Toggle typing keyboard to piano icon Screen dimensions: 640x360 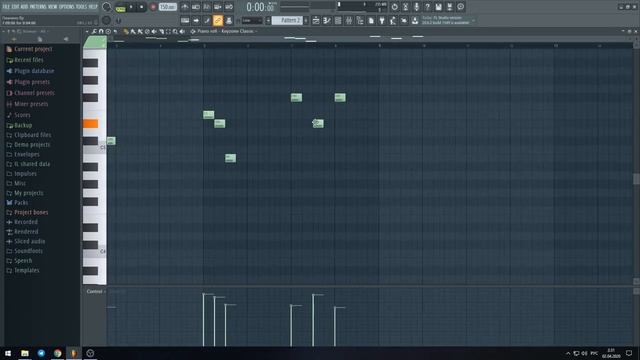tap(185, 20)
